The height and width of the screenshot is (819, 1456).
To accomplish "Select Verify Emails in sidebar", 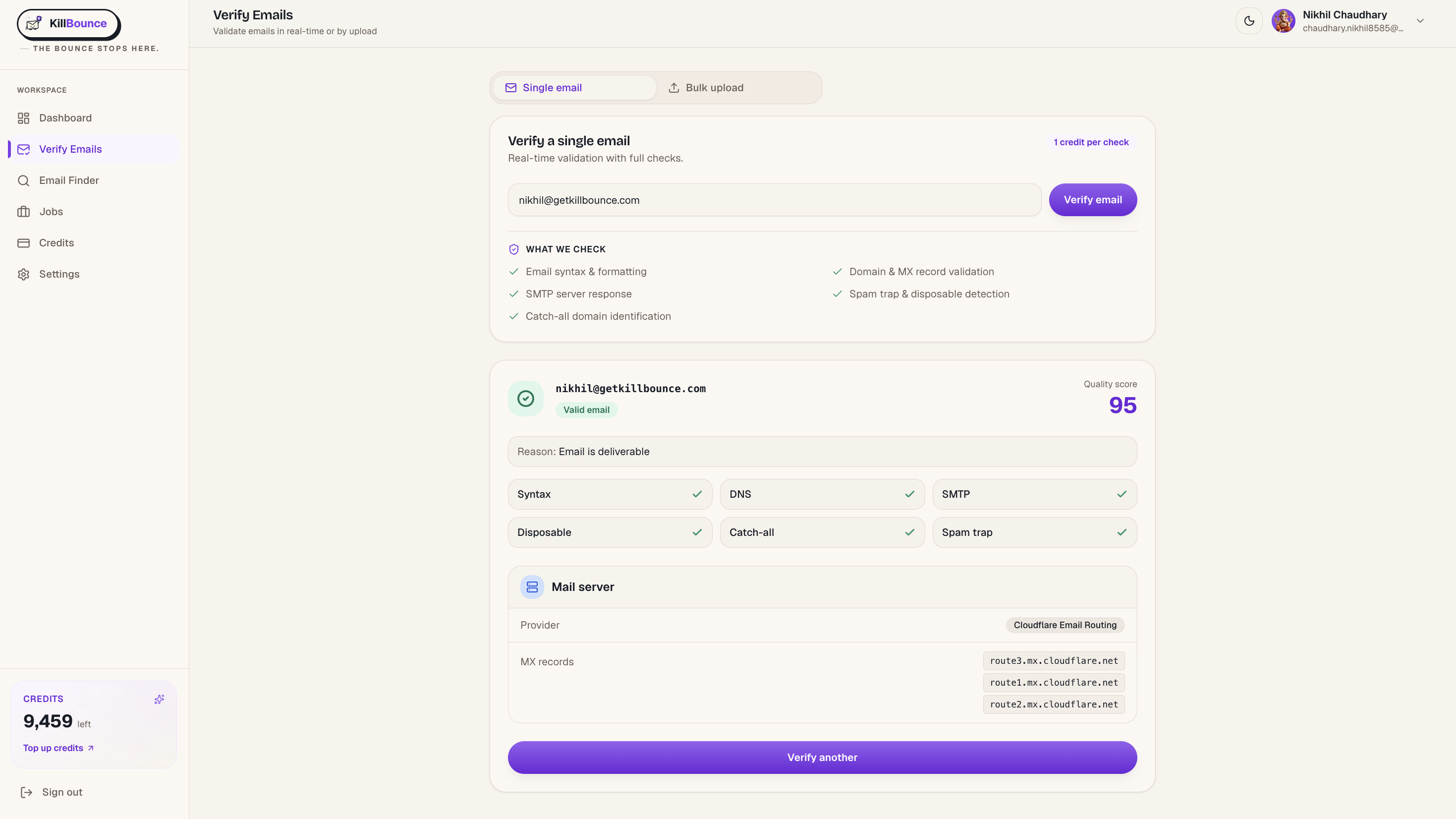I will click(94, 149).
